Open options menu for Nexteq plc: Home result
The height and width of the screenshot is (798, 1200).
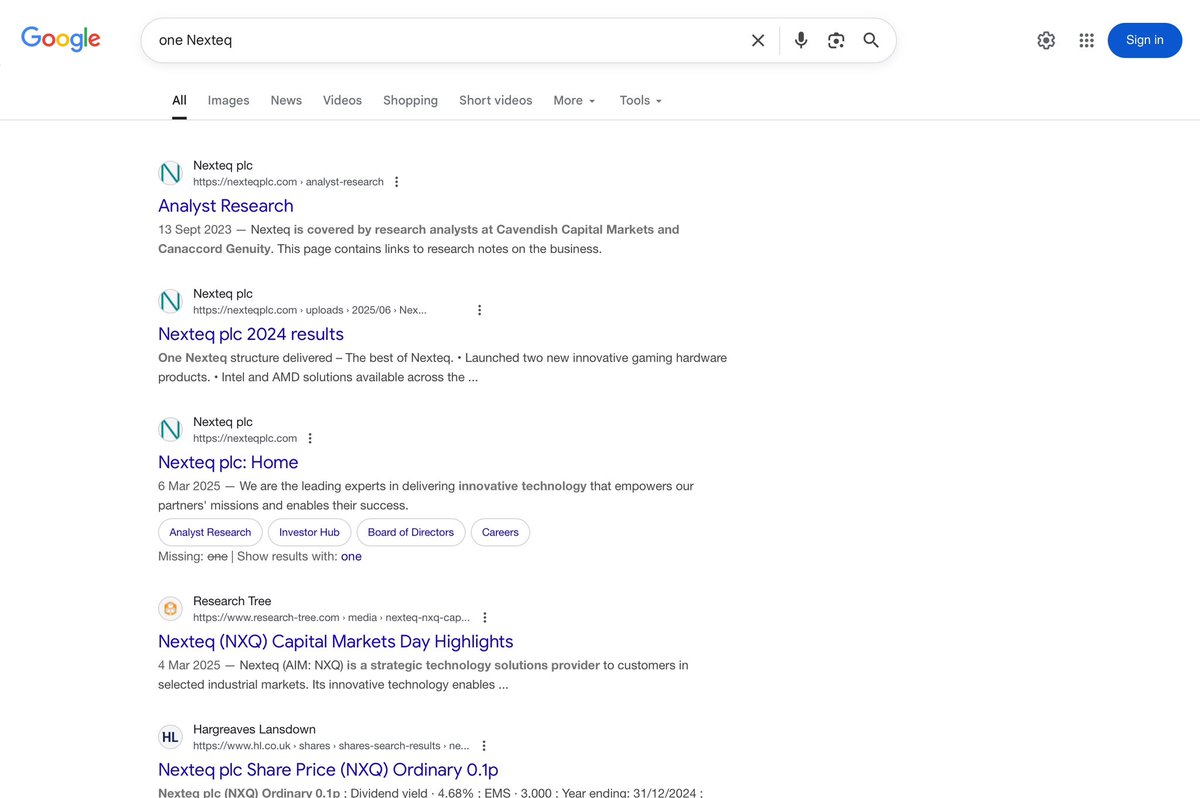[310, 438]
